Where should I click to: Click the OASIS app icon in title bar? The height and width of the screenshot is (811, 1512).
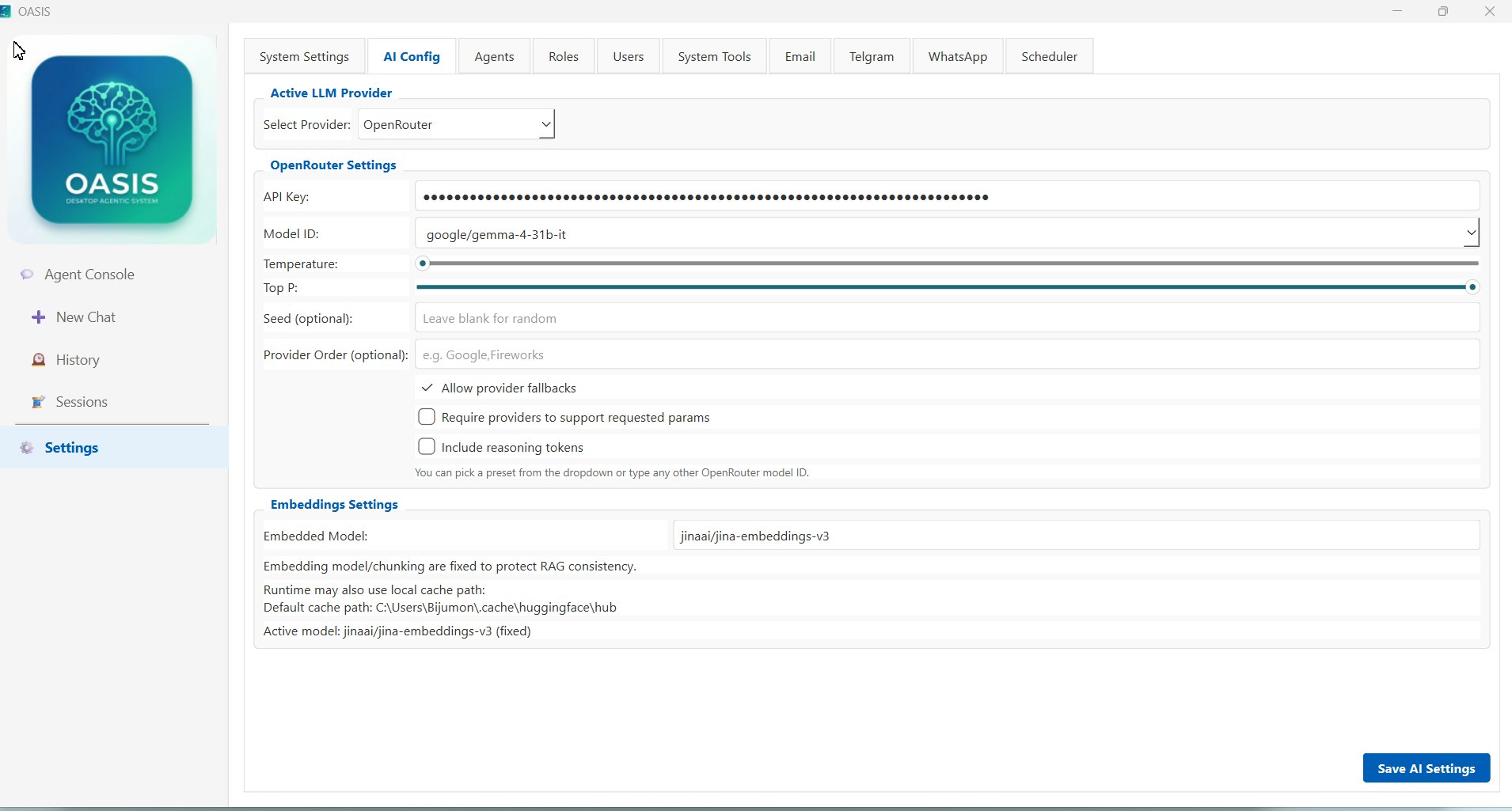click(6, 11)
